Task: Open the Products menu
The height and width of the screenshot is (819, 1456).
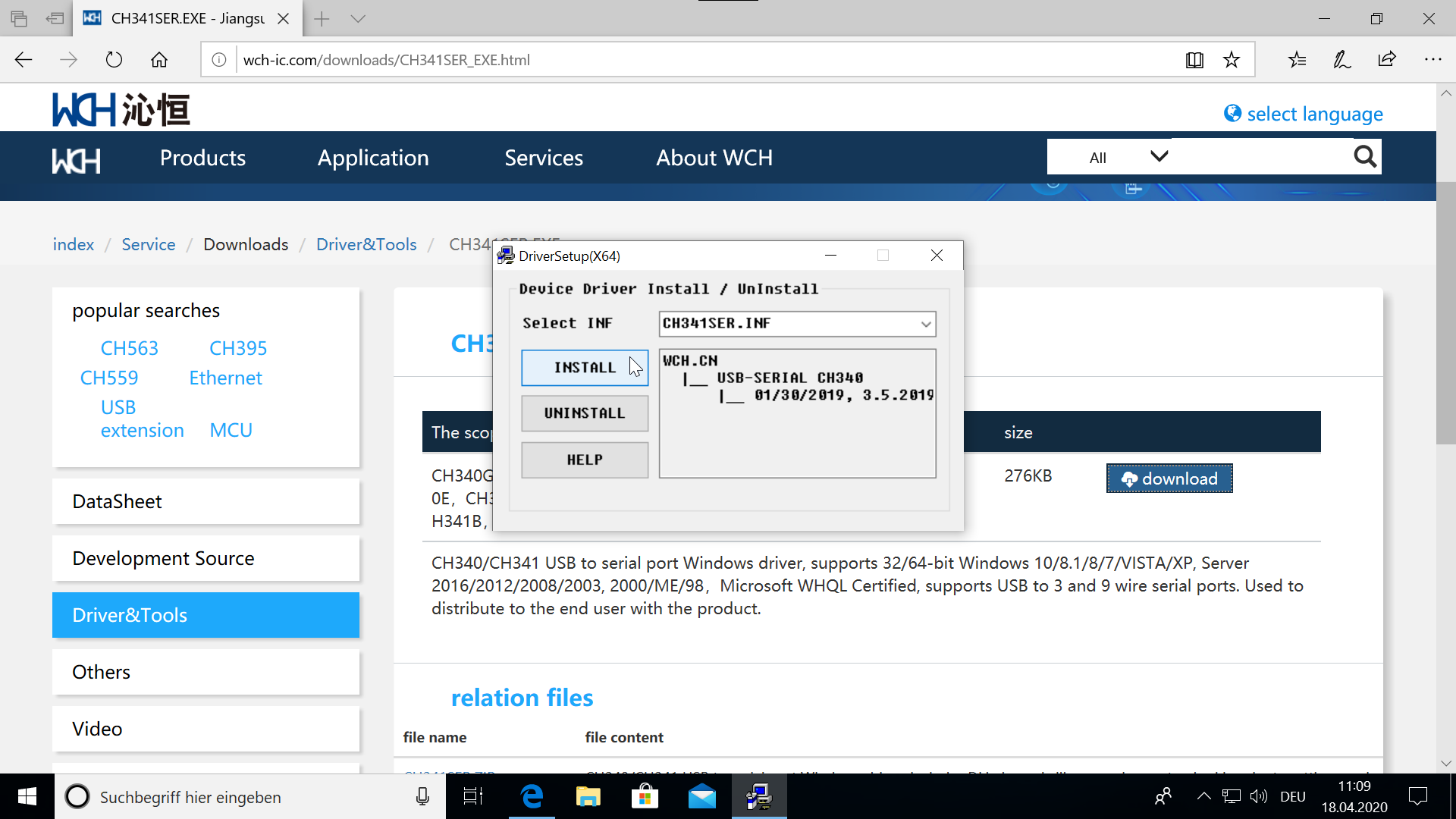Action: [x=202, y=158]
